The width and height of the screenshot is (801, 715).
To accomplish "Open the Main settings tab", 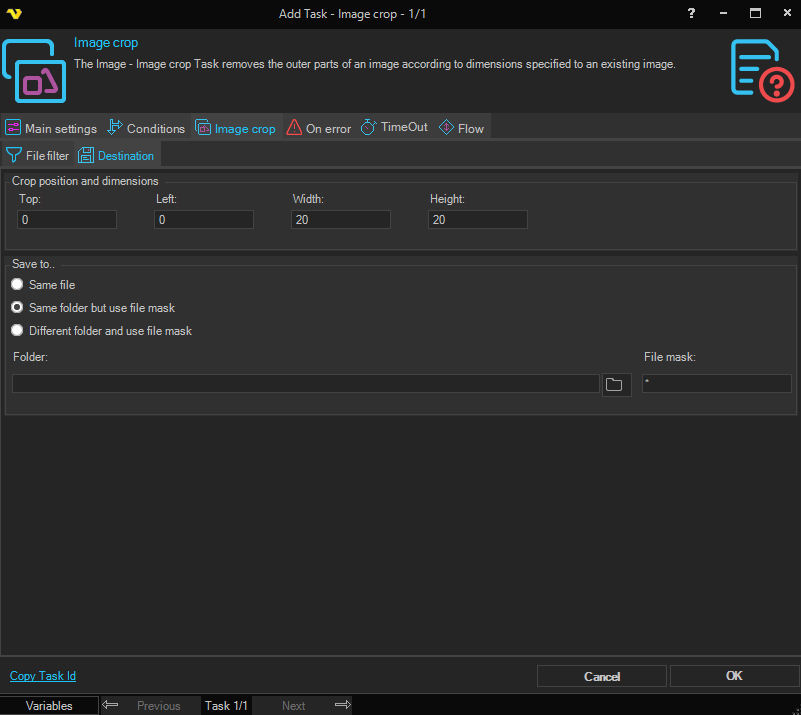I will 51,128.
